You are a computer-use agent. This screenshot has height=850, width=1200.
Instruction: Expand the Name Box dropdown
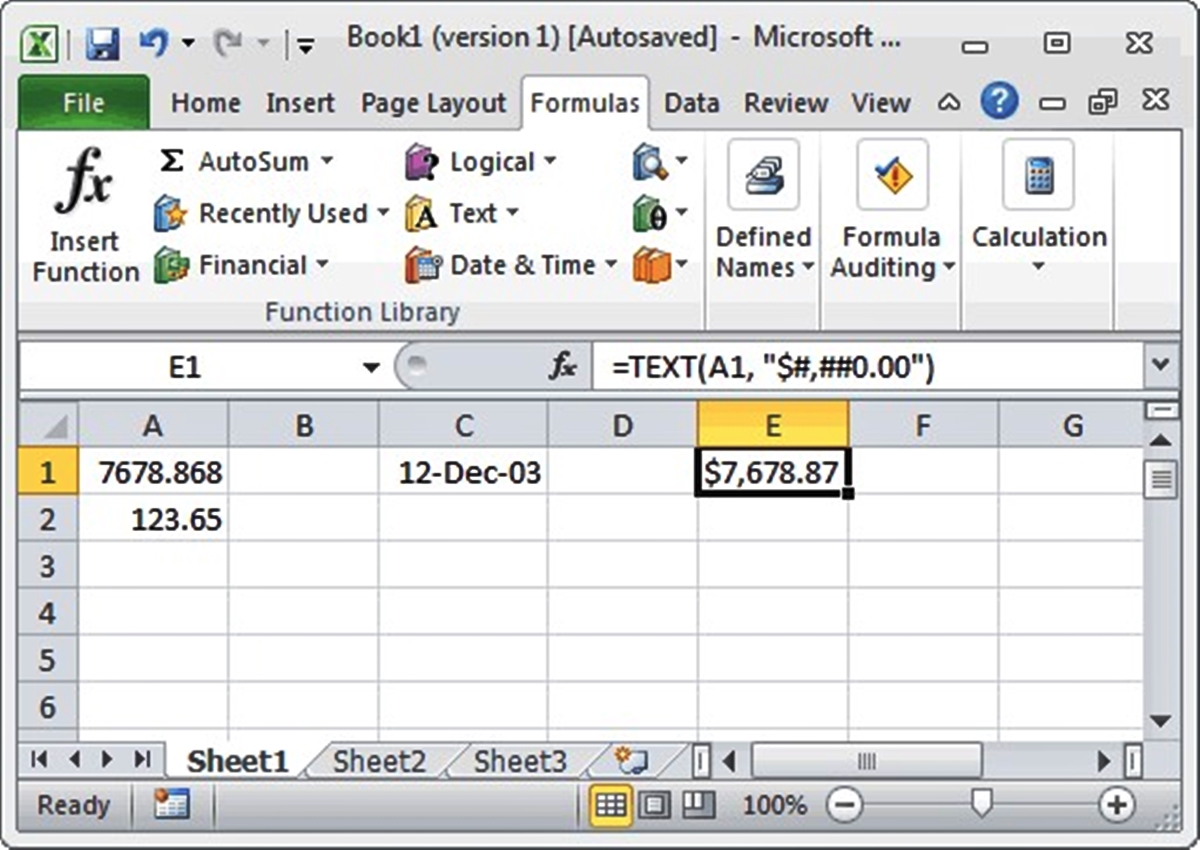click(x=372, y=365)
